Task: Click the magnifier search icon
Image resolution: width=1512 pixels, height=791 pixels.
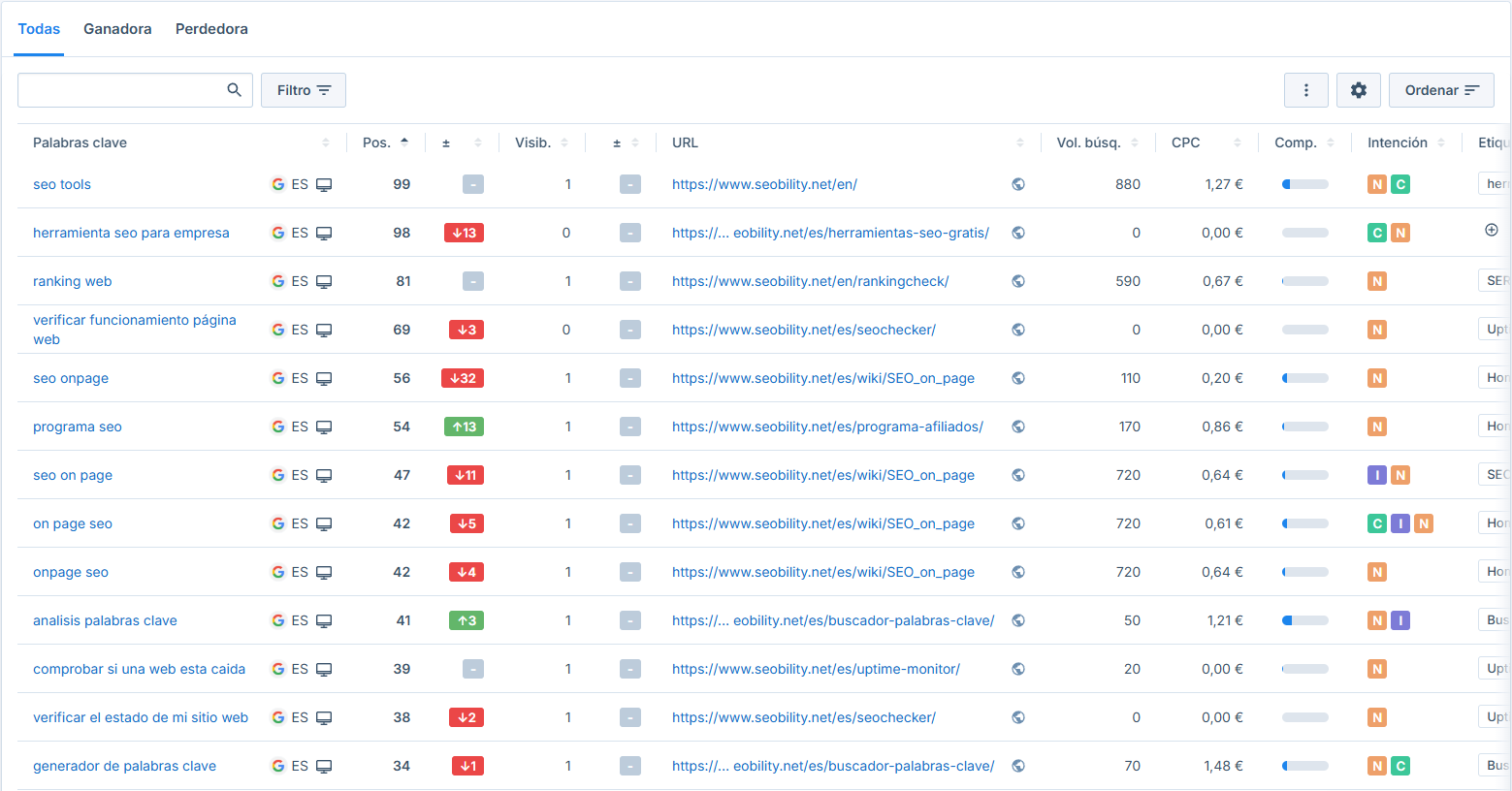Action: click(x=234, y=90)
